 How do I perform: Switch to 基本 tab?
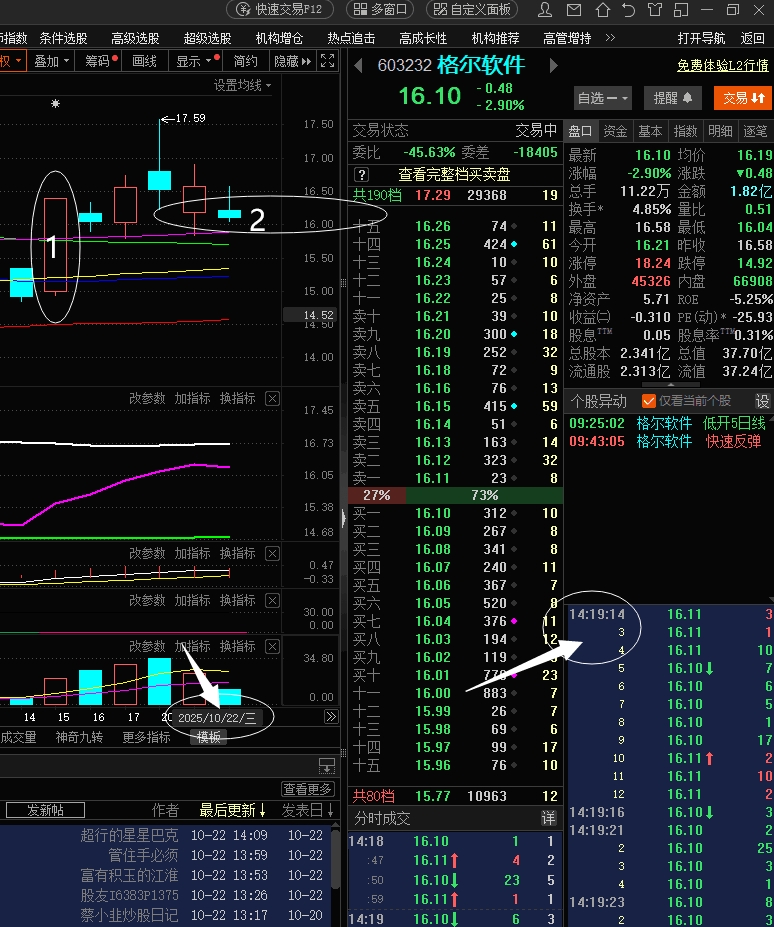[650, 131]
